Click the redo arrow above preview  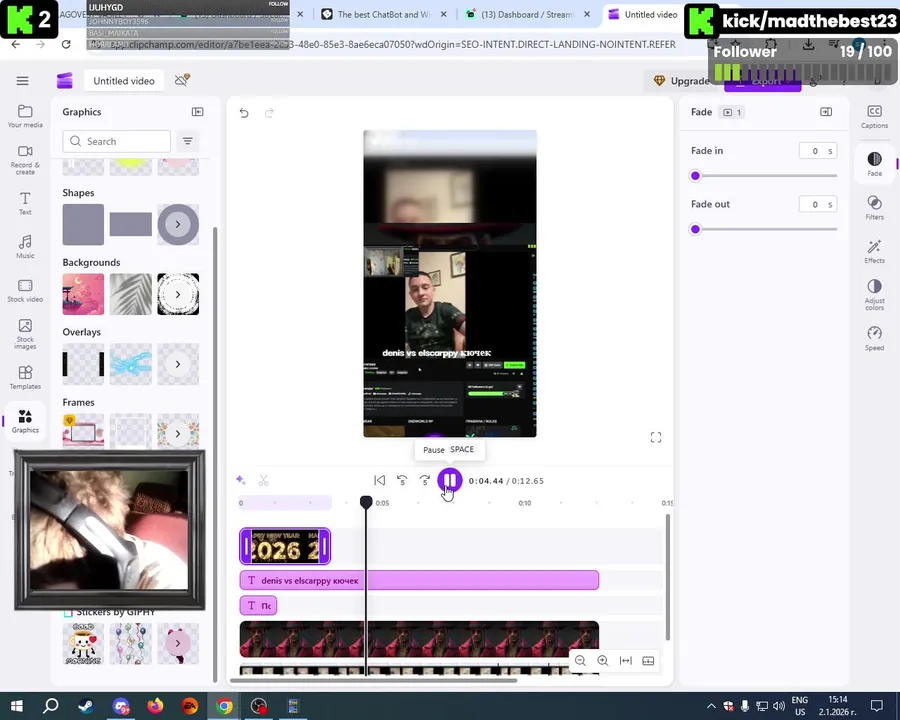tap(269, 113)
